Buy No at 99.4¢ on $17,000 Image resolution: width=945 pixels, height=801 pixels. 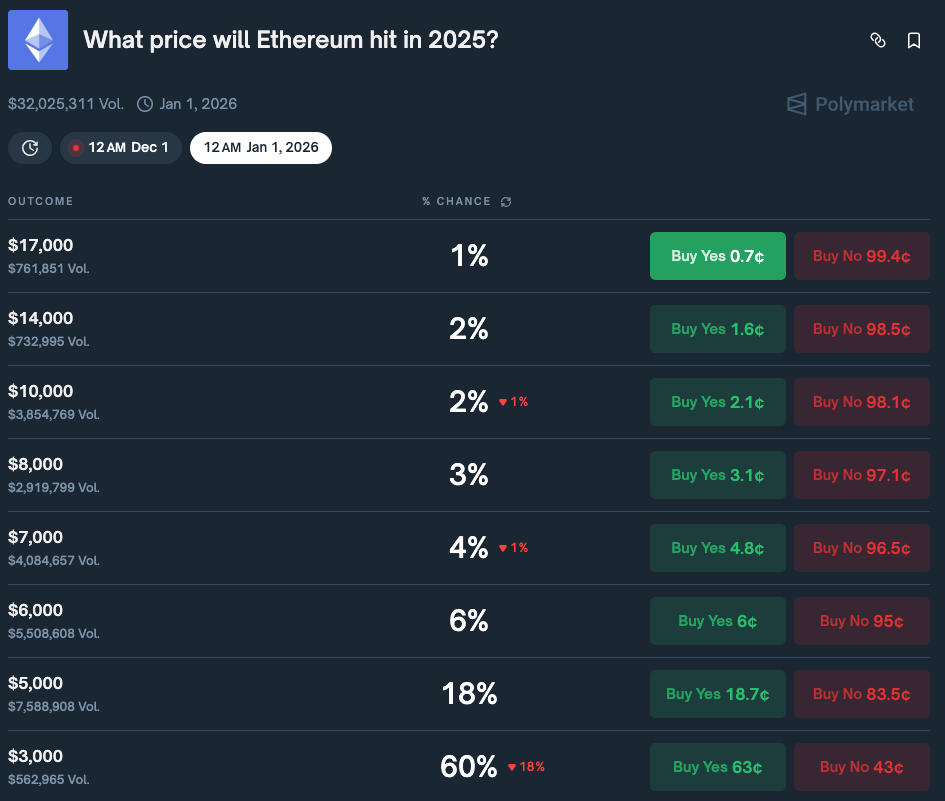tap(861, 256)
